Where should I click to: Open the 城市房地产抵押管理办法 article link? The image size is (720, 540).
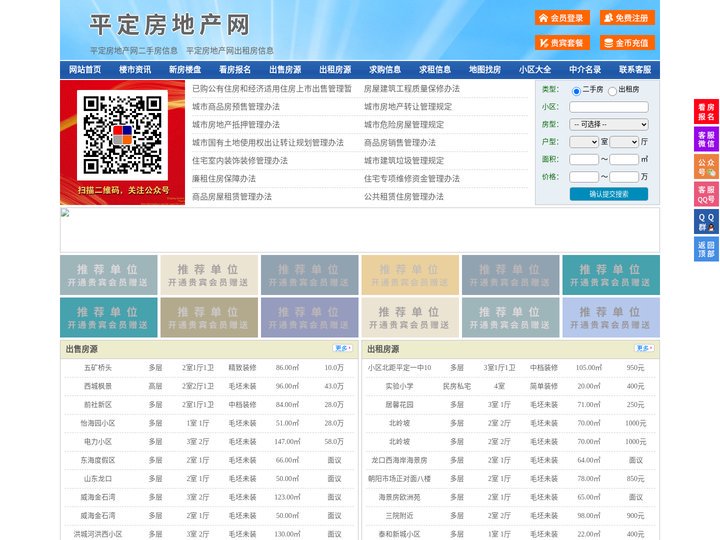point(236,125)
